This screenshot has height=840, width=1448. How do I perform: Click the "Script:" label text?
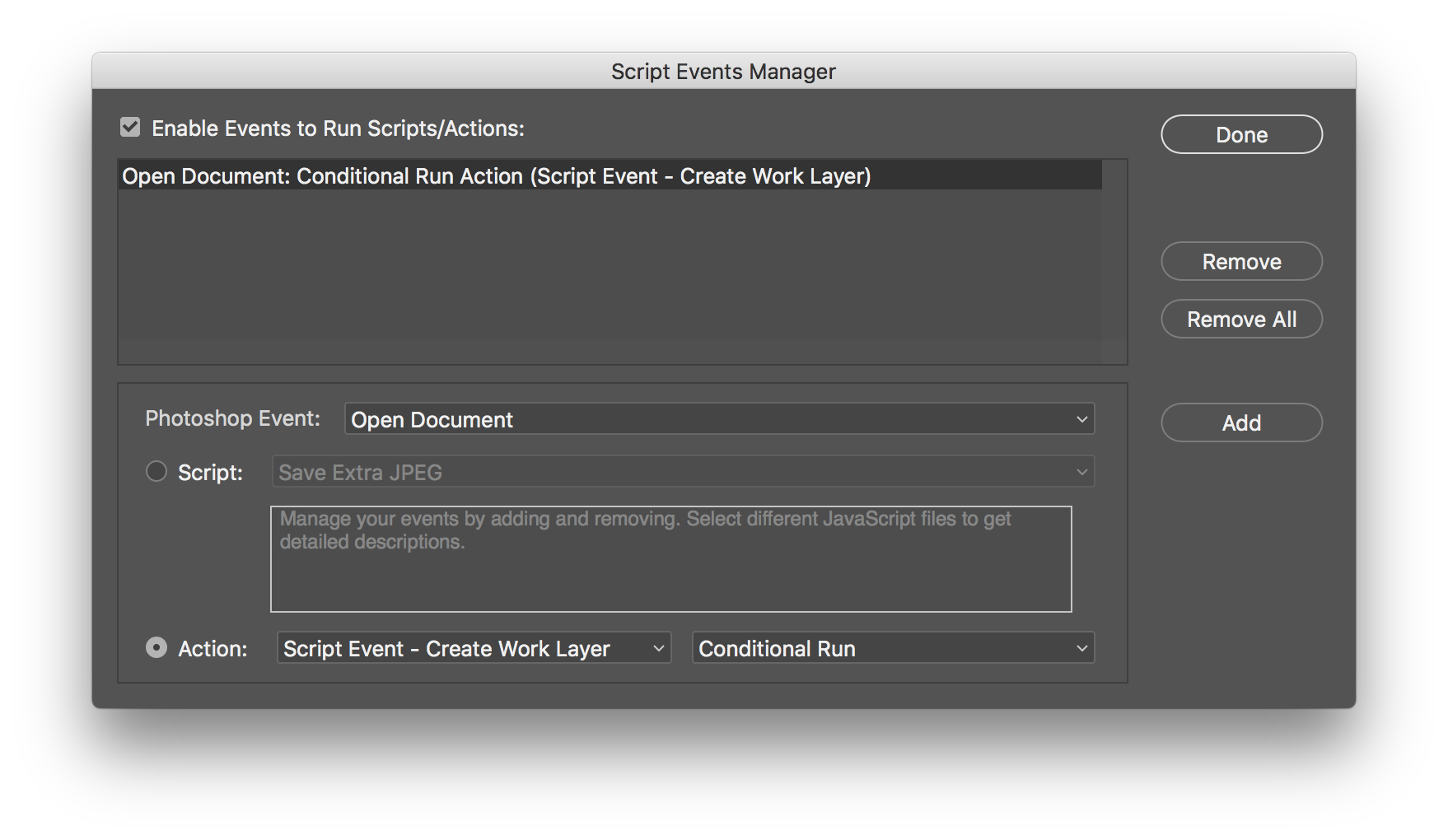tap(210, 473)
